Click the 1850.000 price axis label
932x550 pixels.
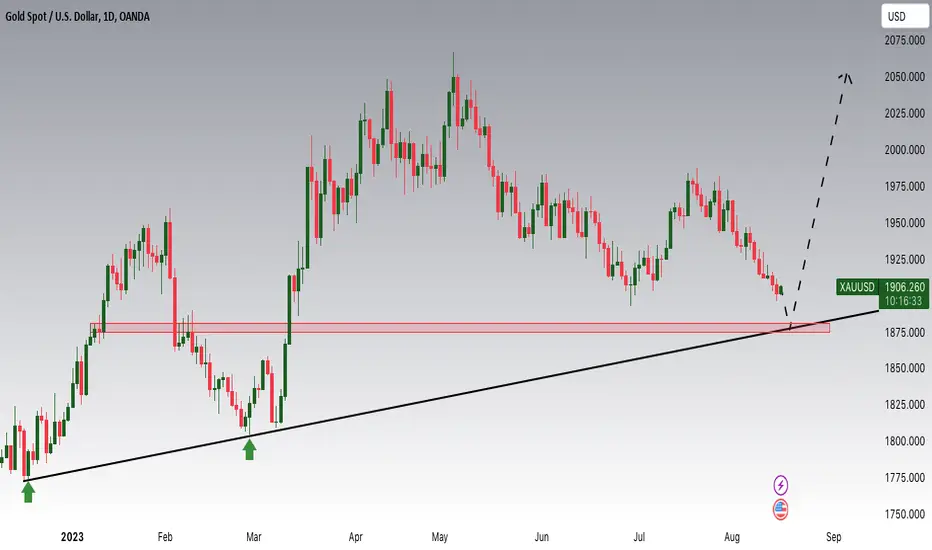905,368
